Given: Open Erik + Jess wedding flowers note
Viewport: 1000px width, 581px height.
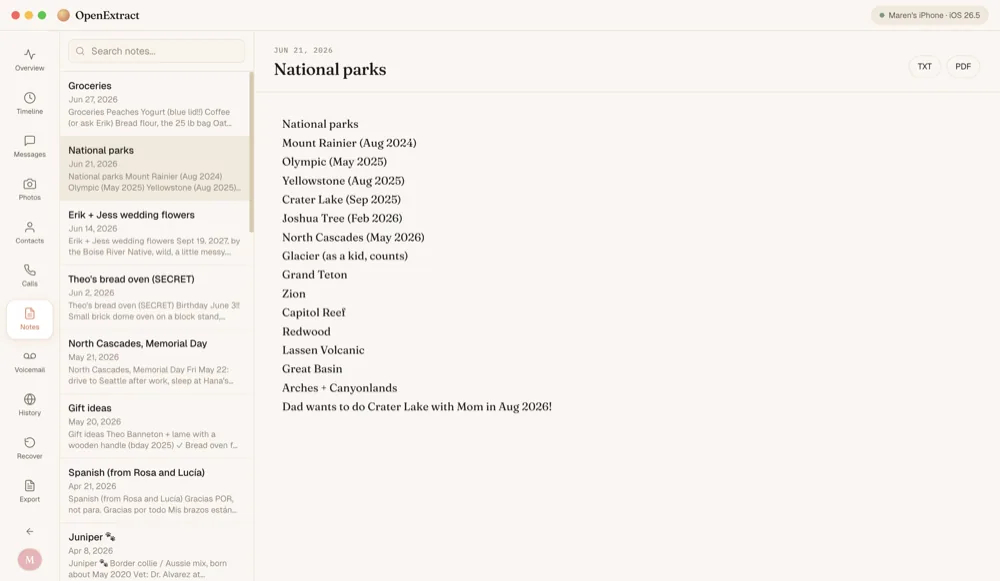Looking at the screenshot, I should tap(154, 233).
